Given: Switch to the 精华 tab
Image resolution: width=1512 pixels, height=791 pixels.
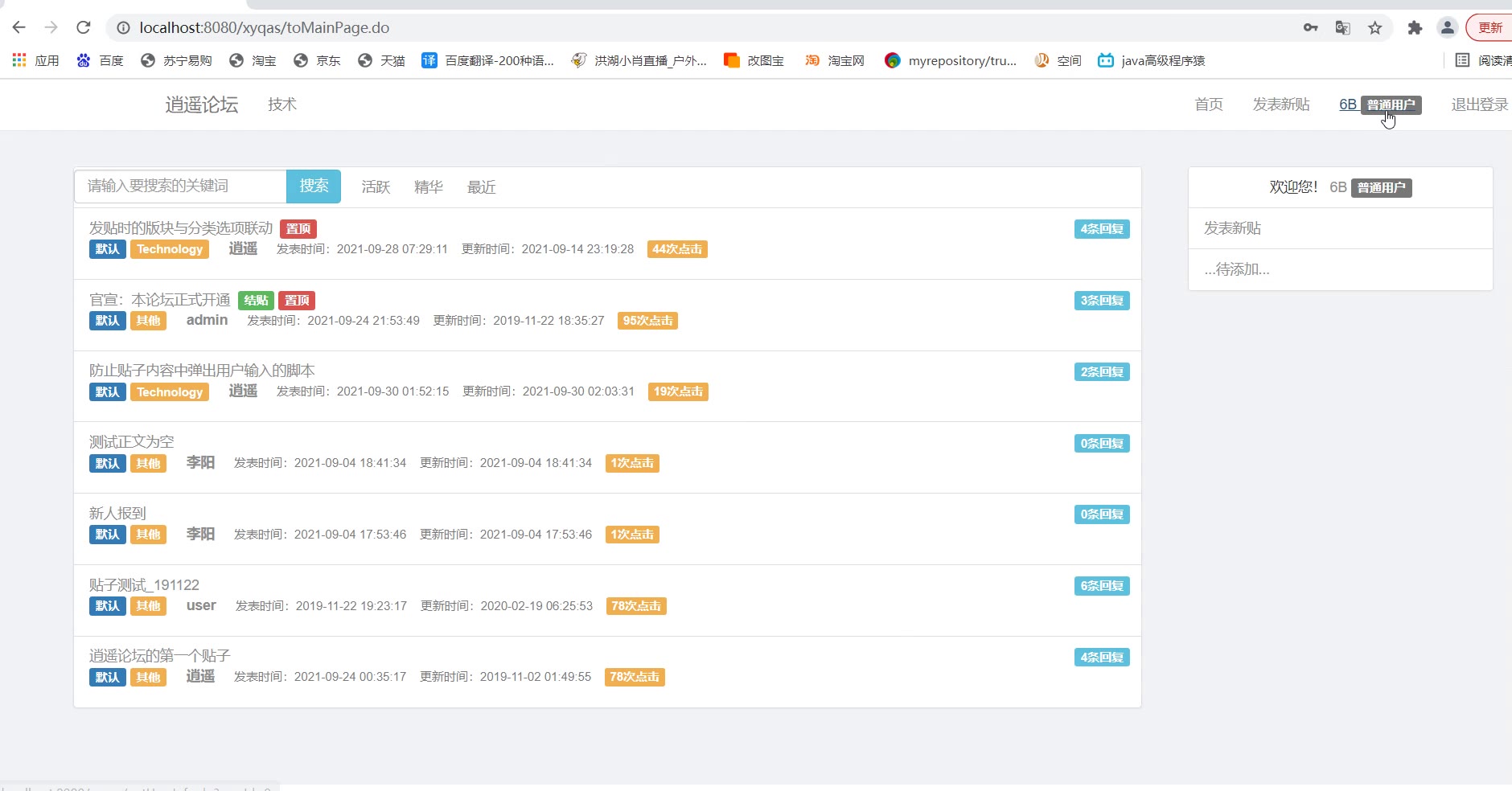Looking at the screenshot, I should [428, 187].
